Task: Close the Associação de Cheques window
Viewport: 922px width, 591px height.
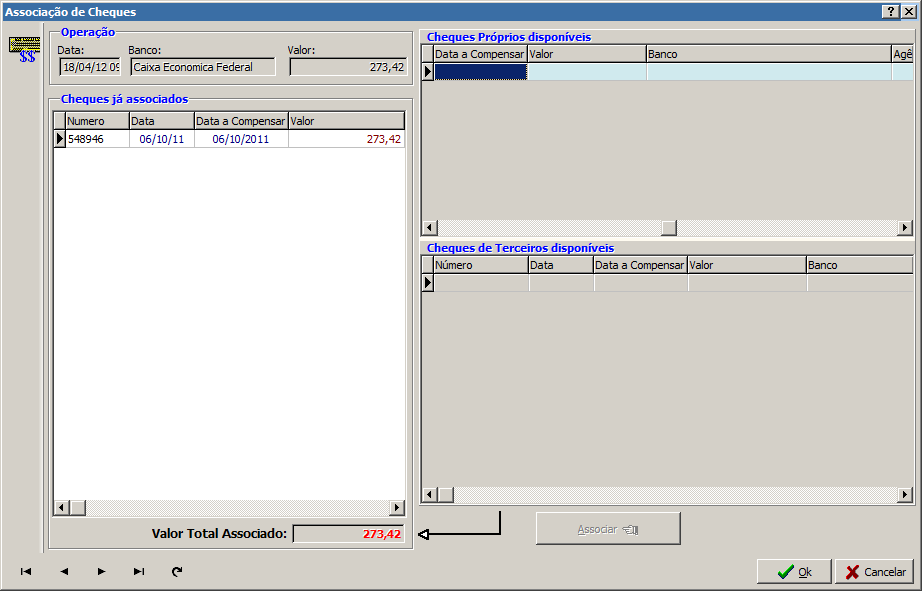Action: pos(908,11)
